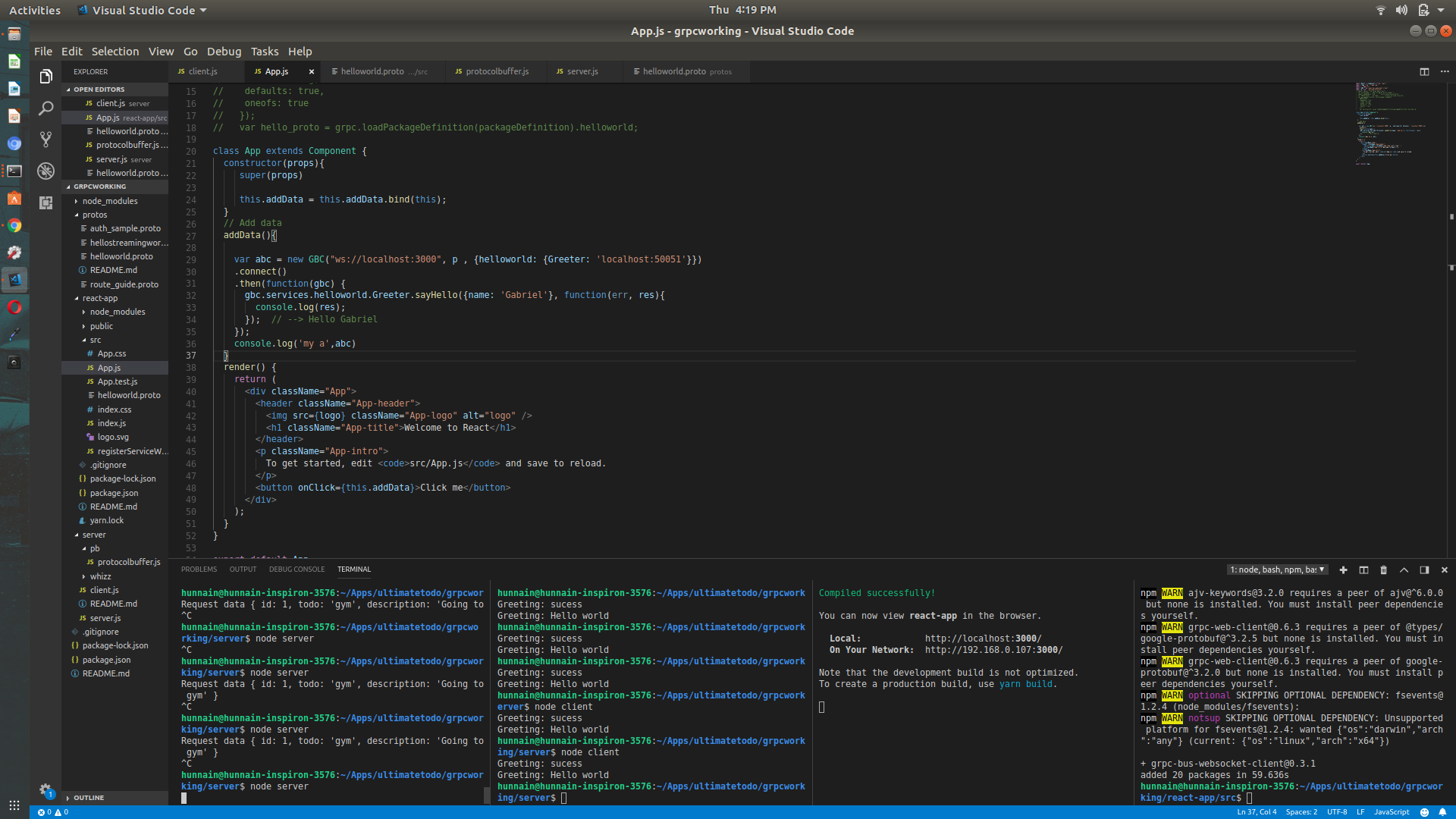Image resolution: width=1456 pixels, height=819 pixels.
Task: Expand the OUTLINE section
Action: click(x=89, y=797)
